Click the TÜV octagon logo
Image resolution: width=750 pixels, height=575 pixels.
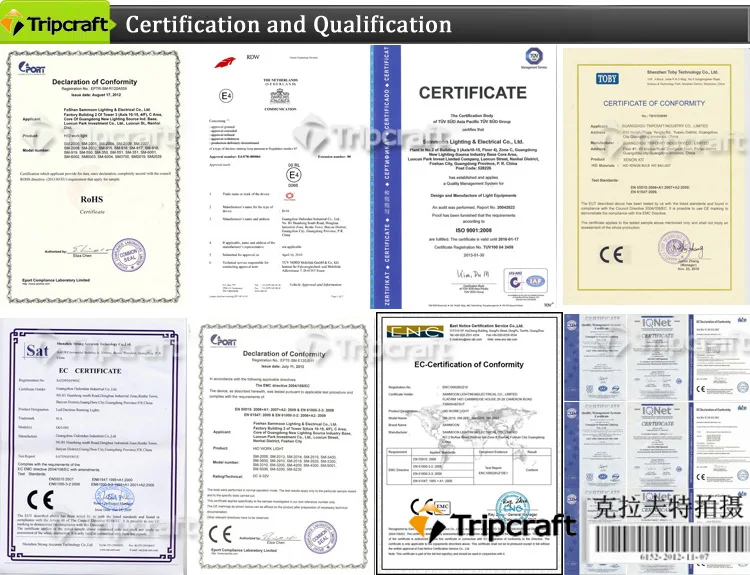pos(534,56)
